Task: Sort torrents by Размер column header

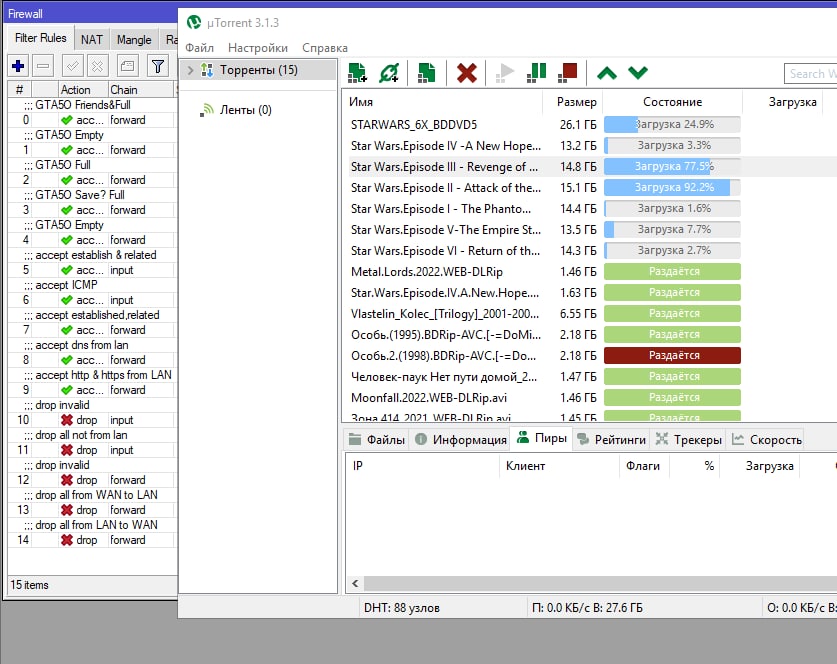Action: pos(573,102)
